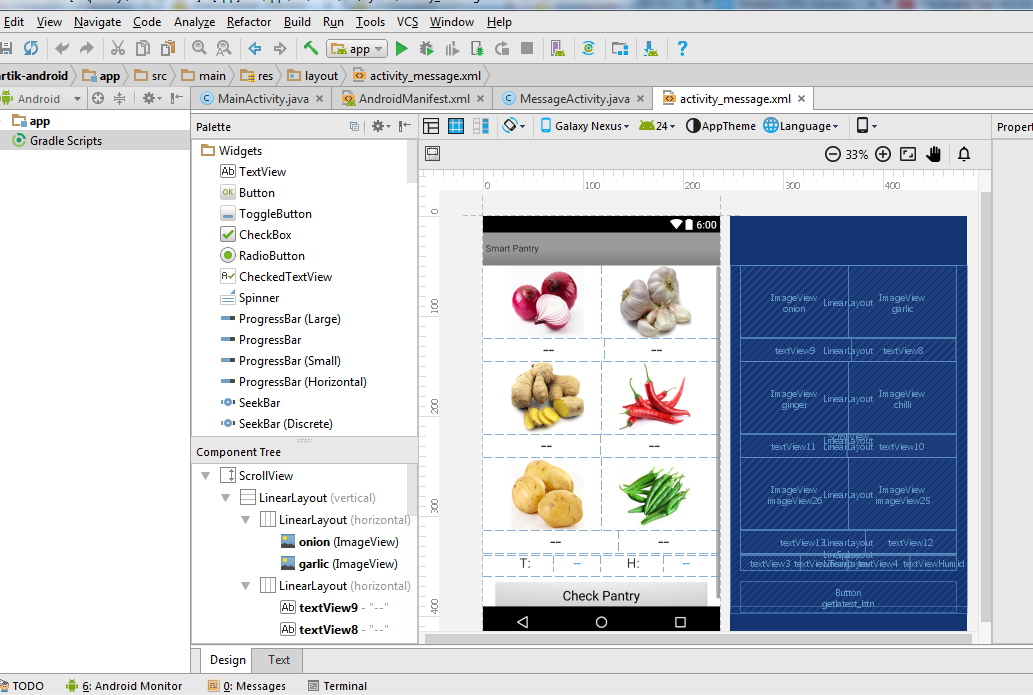Click the scroll-from-source target icon in project panel
1033x695 pixels.
tap(98, 99)
